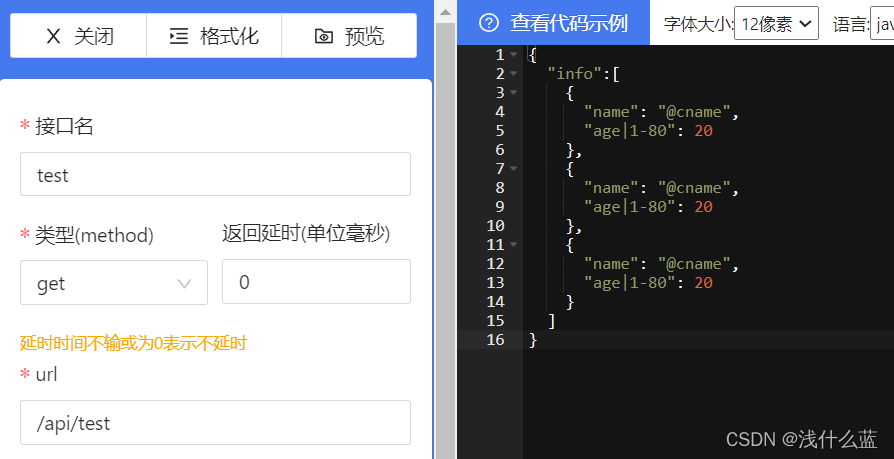Click the question mark icon beside 查看代码示例
Image resolution: width=894 pixels, height=459 pixels.
(489, 23)
